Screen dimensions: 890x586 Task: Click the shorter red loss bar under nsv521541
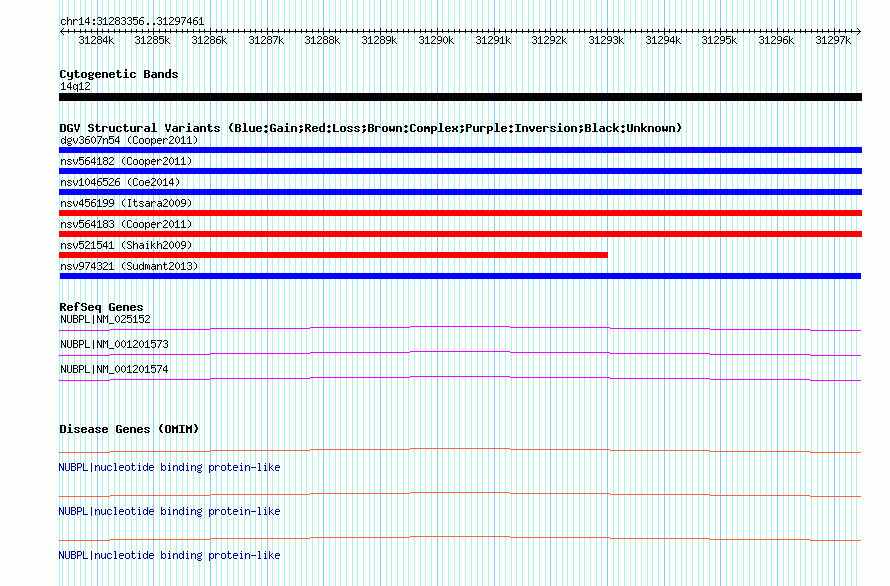click(333, 255)
